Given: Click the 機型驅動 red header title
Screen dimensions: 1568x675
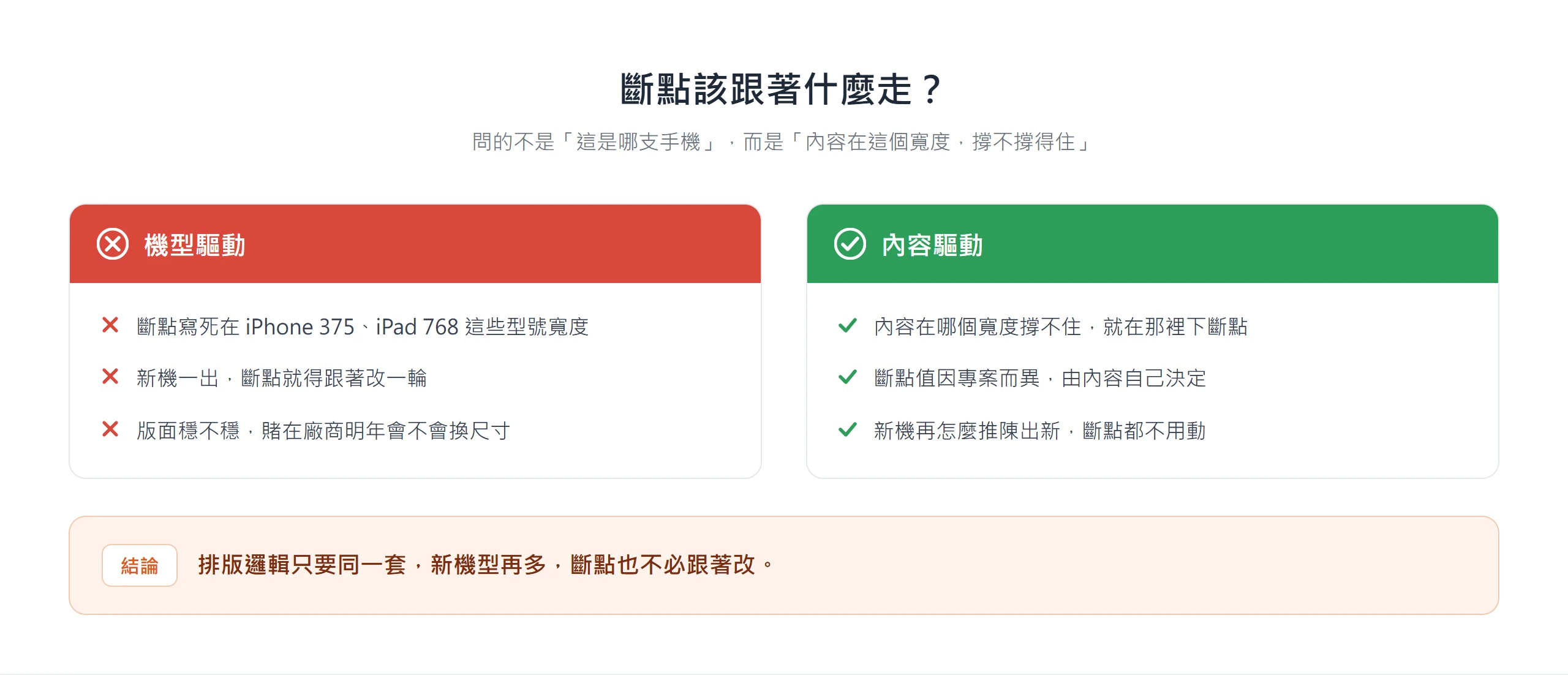Looking at the screenshot, I should pos(195,245).
